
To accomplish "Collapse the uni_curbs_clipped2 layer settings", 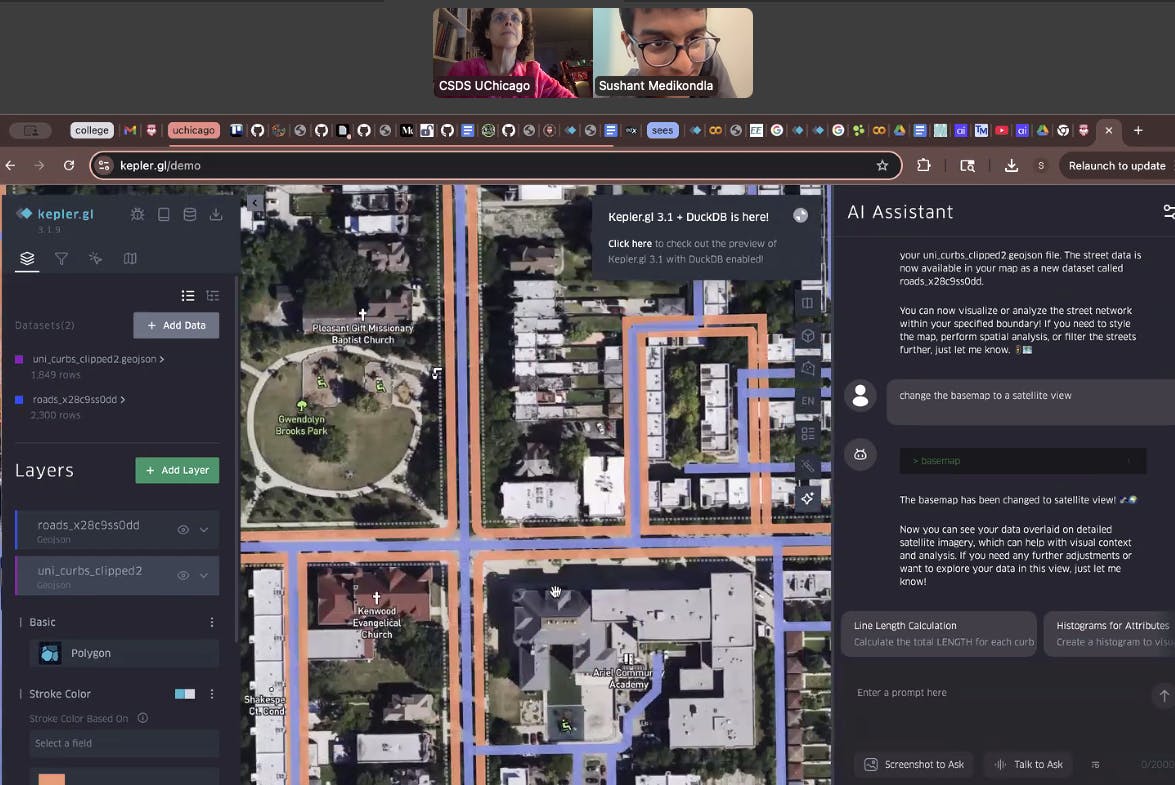I will [x=204, y=575].
